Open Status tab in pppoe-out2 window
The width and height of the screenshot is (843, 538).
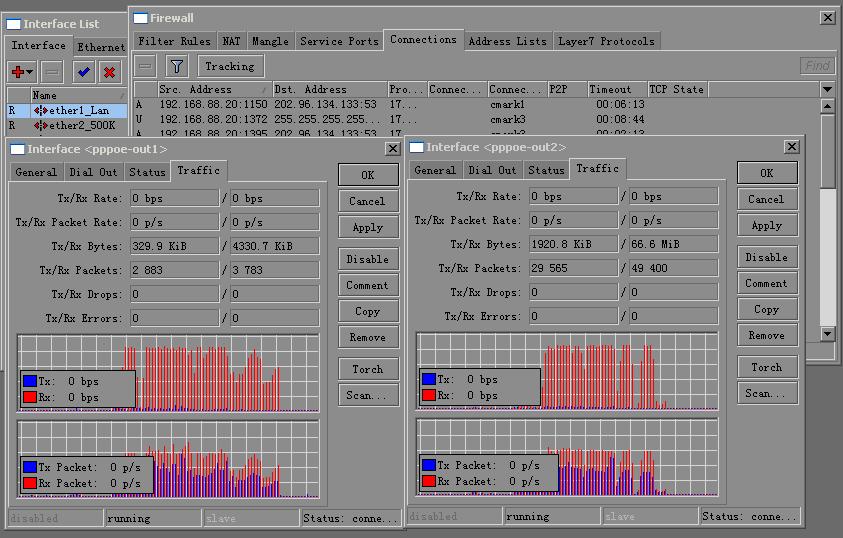tap(546, 170)
